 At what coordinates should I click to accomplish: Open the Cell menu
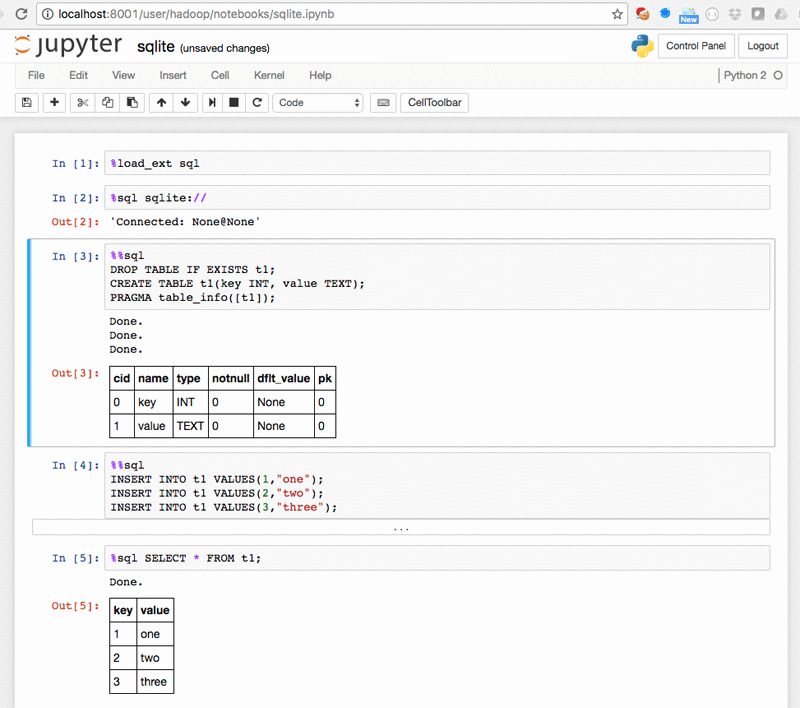(x=220, y=75)
